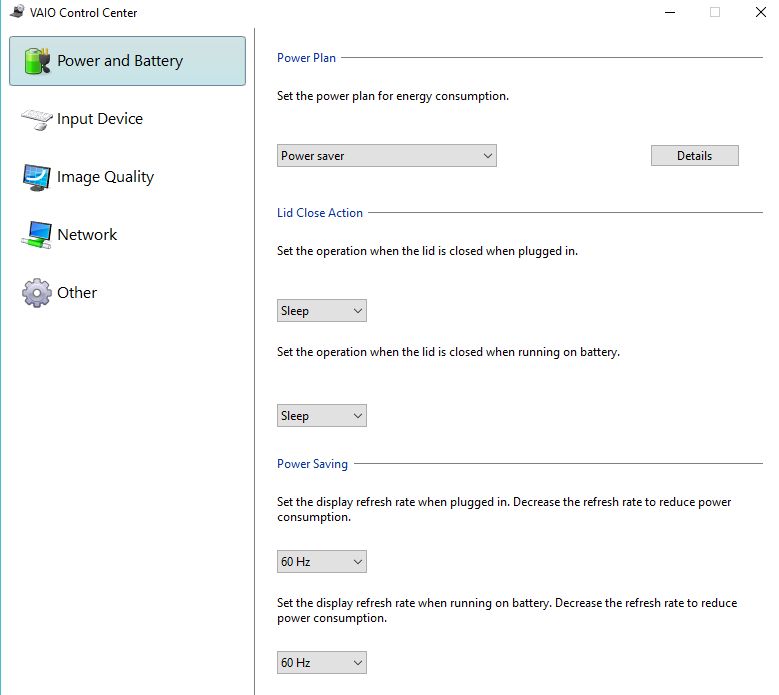Click the 'refresh rate when running on battery' description
779x695 pixels.
(507, 610)
